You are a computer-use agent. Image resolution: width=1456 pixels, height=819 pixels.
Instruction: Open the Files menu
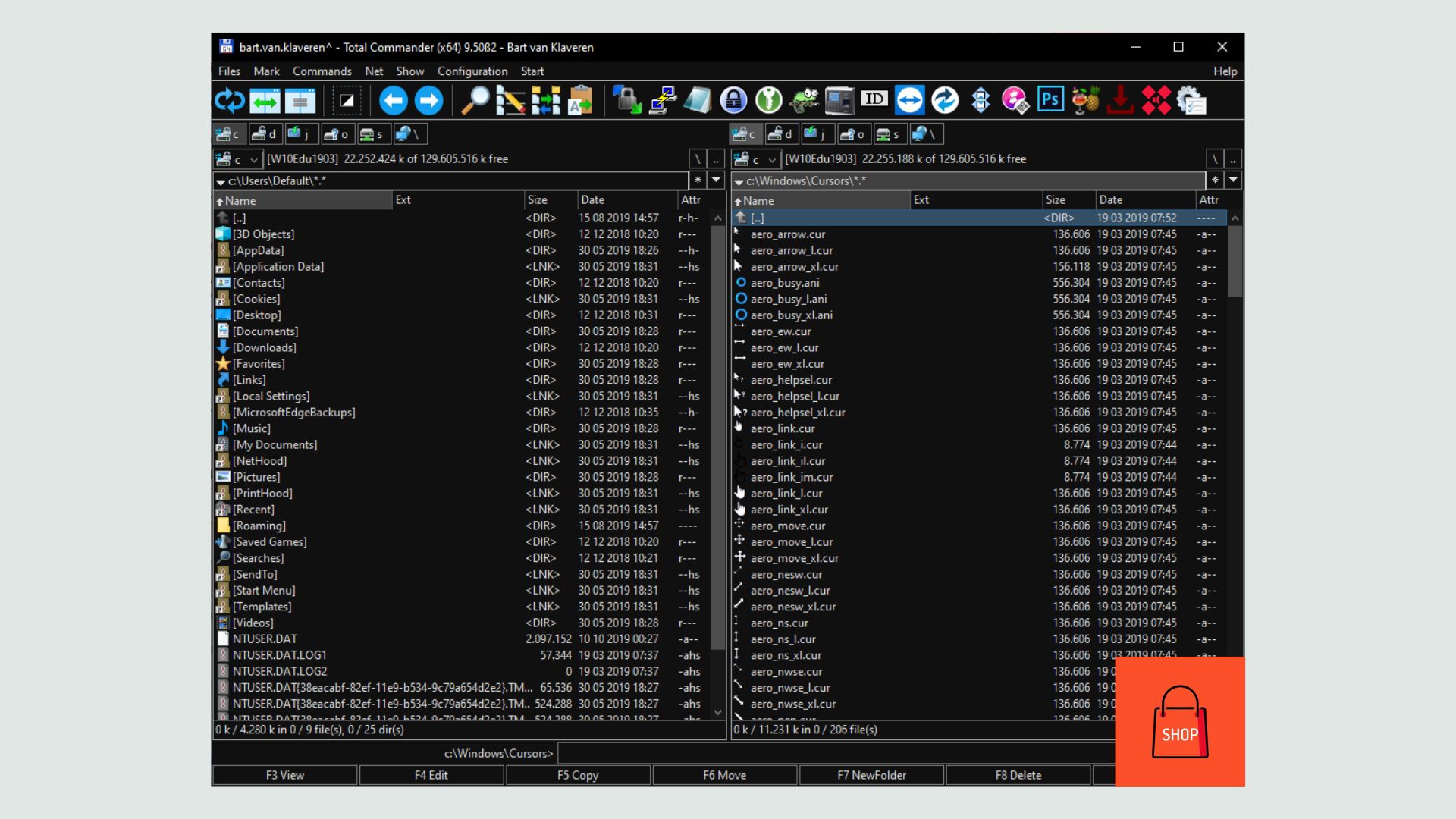pos(229,71)
